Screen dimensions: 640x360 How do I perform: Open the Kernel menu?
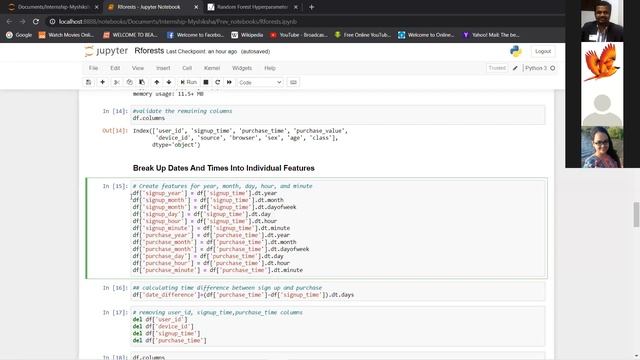(x=212, y=68)
